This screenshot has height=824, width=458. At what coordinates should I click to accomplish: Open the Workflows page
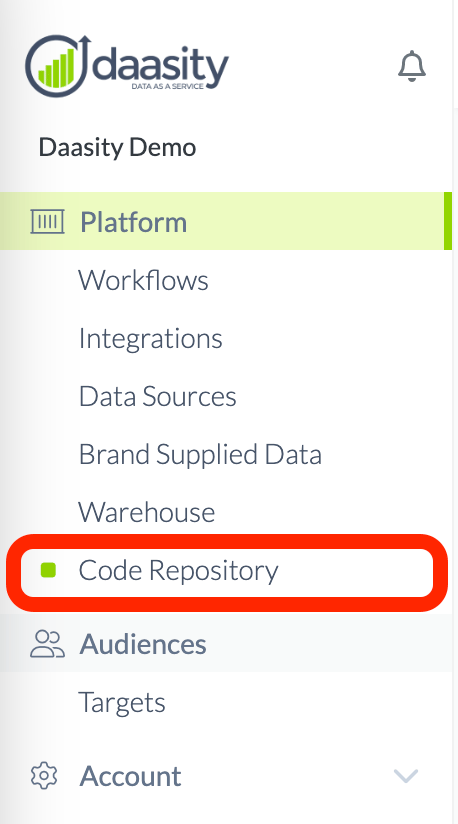[x=143, y=280]
